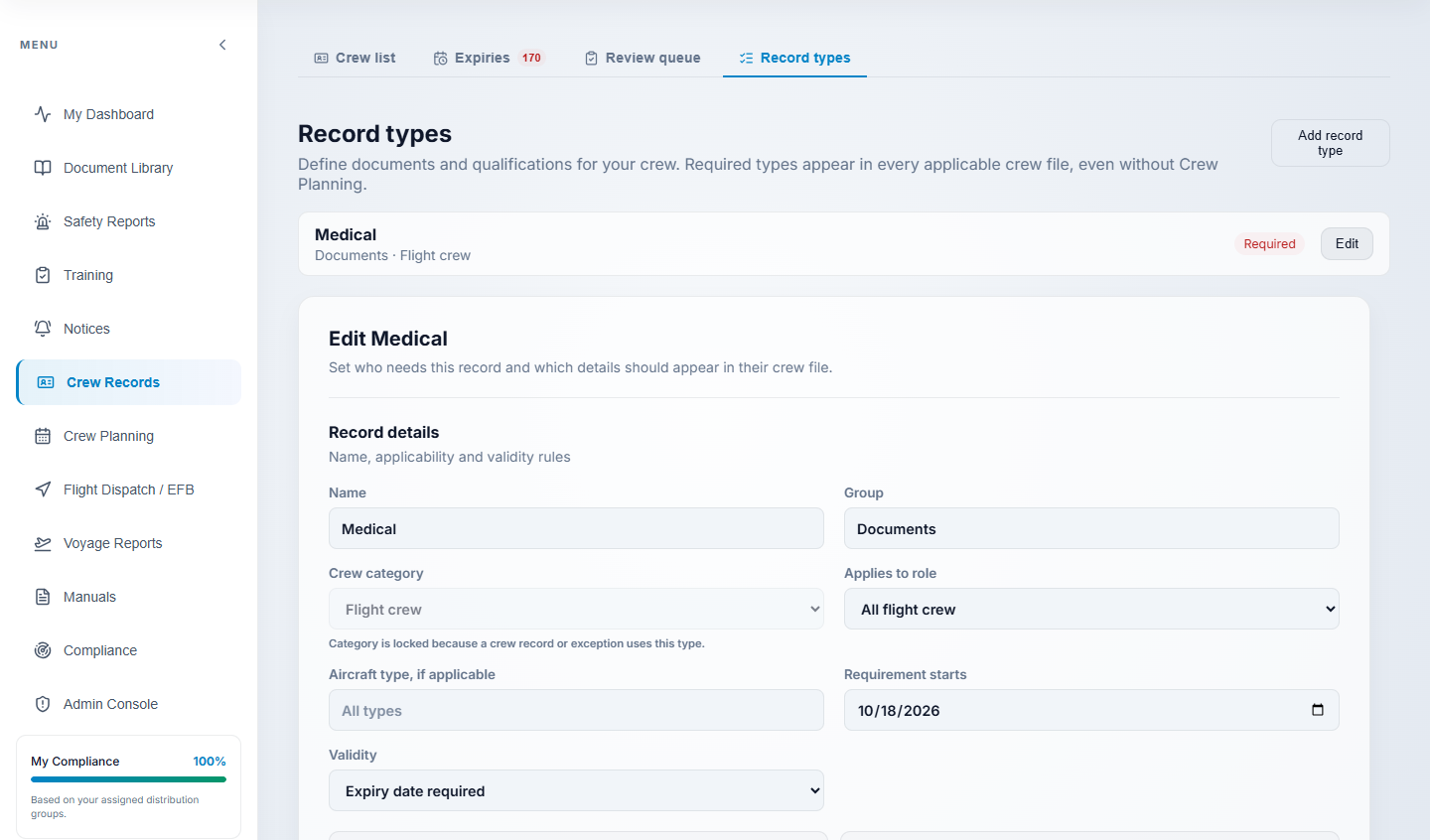Select the Record types tab

pyautogui.click(x=794, y=58)
